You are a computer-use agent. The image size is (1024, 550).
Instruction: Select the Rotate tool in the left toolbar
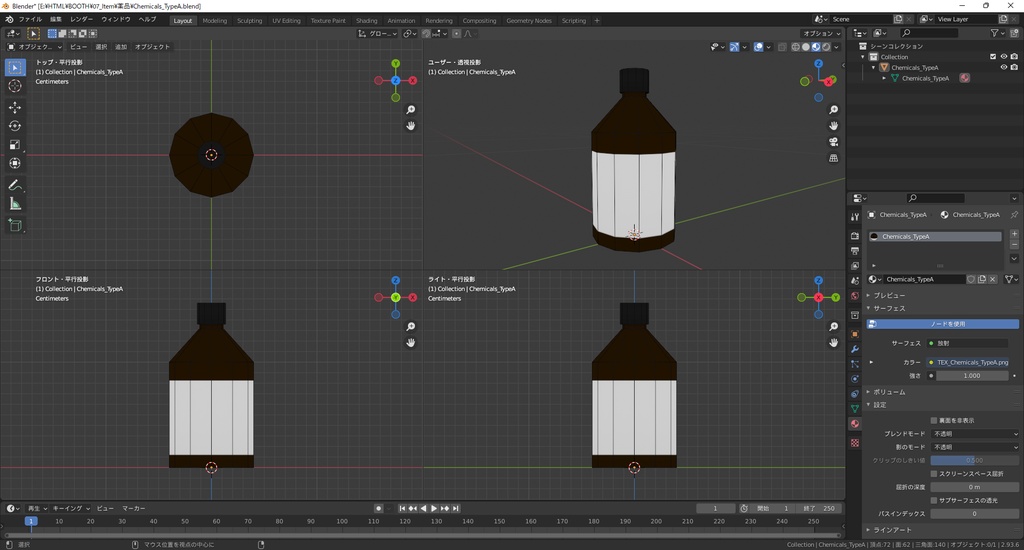(x=15, y=126)
